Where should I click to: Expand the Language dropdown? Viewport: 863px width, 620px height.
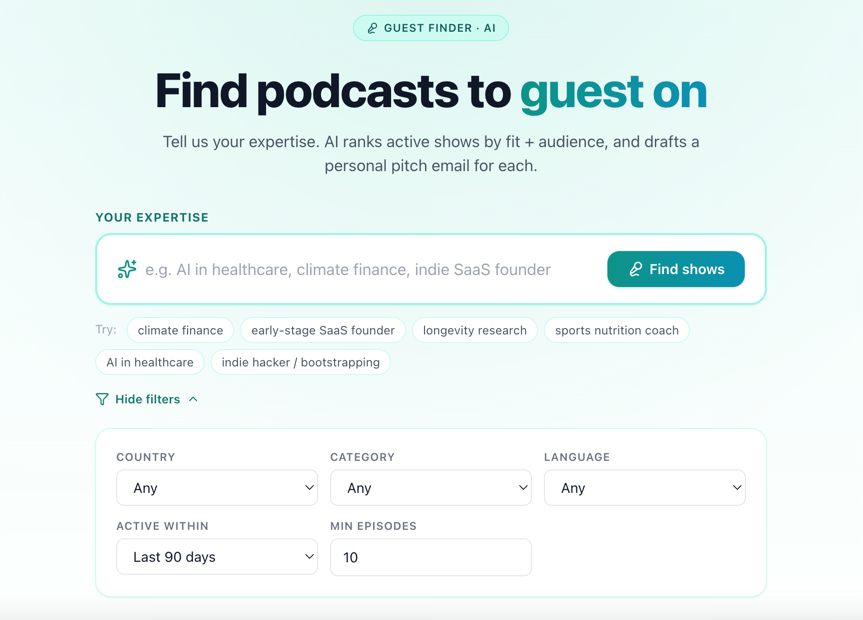coord(645,488)
